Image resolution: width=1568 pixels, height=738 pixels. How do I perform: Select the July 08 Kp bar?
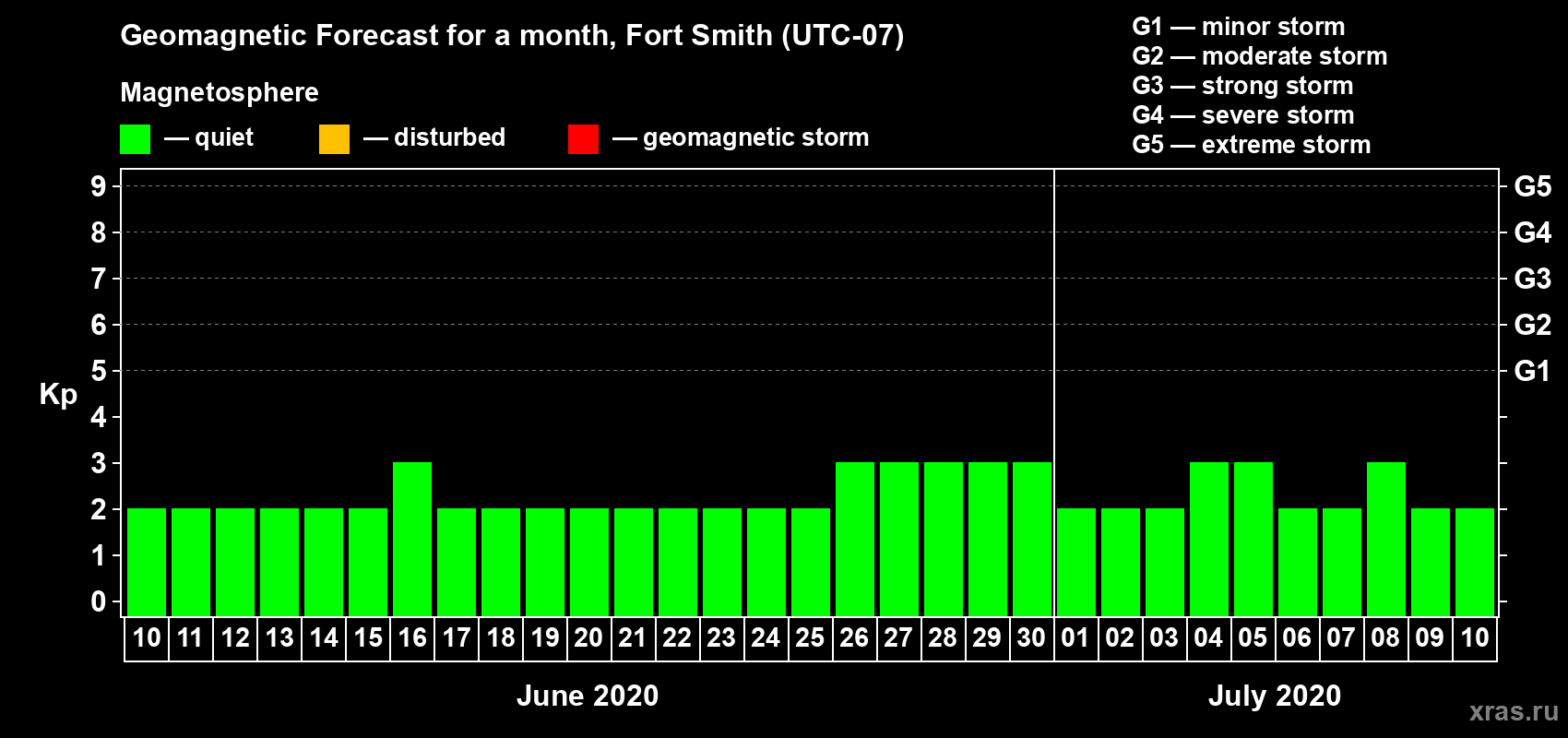pos(1386,539)
